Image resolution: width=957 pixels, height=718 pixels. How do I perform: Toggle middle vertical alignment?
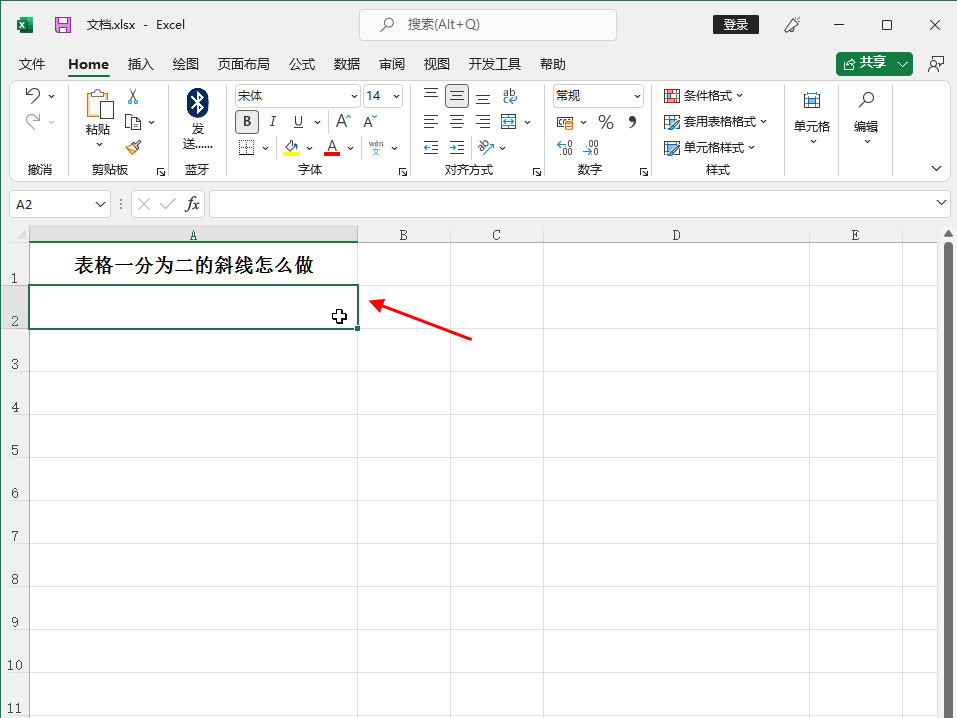tap(457, 96)
